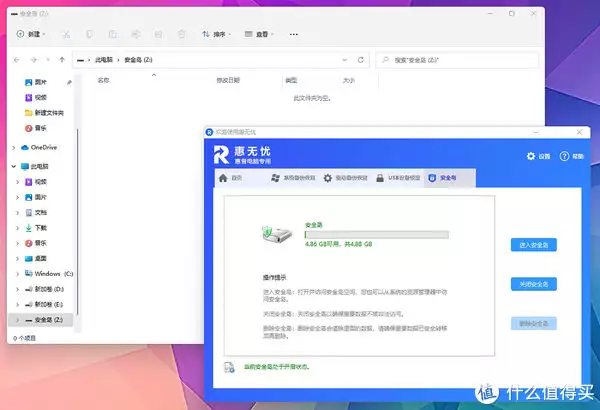This screenshot has width=600, height=410.
Task: Click the pin icon beside 图片
Action: pos(69,82)
